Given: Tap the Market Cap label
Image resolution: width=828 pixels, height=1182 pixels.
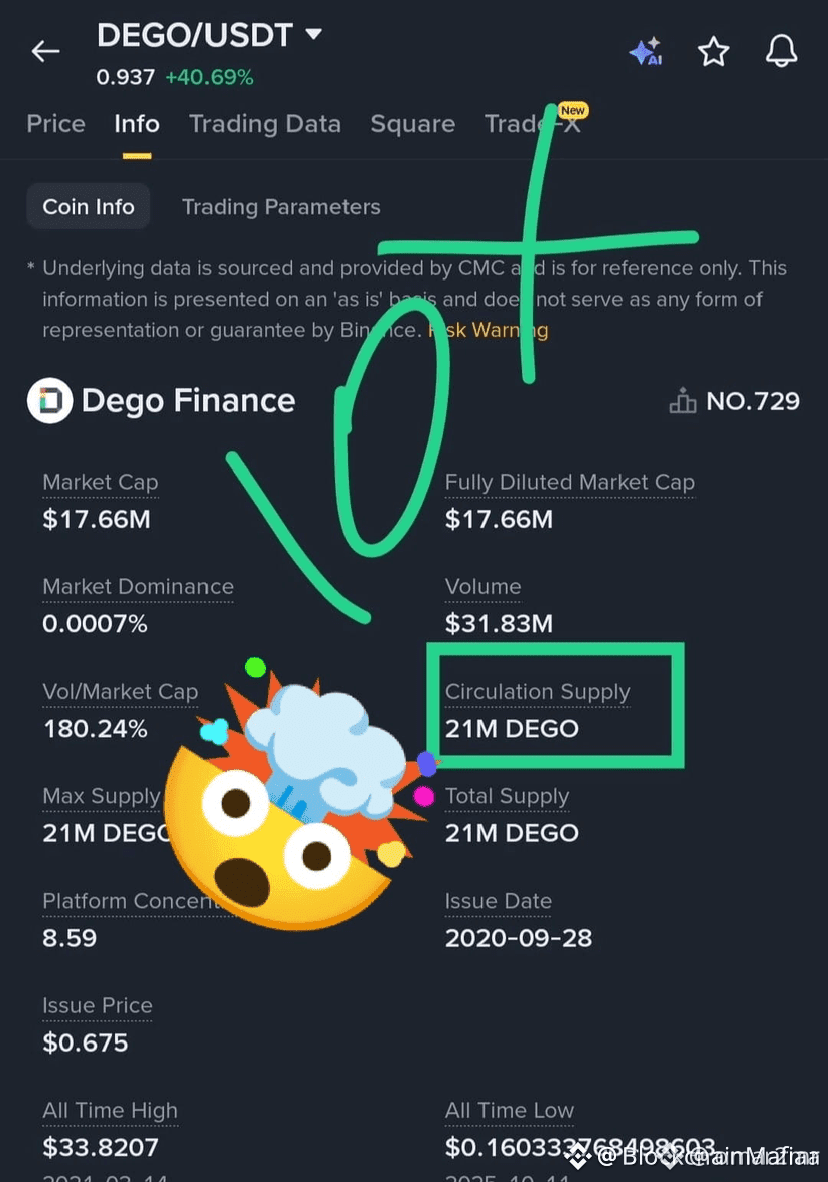Looking at the screenshot, I should (x=100, y=482).
